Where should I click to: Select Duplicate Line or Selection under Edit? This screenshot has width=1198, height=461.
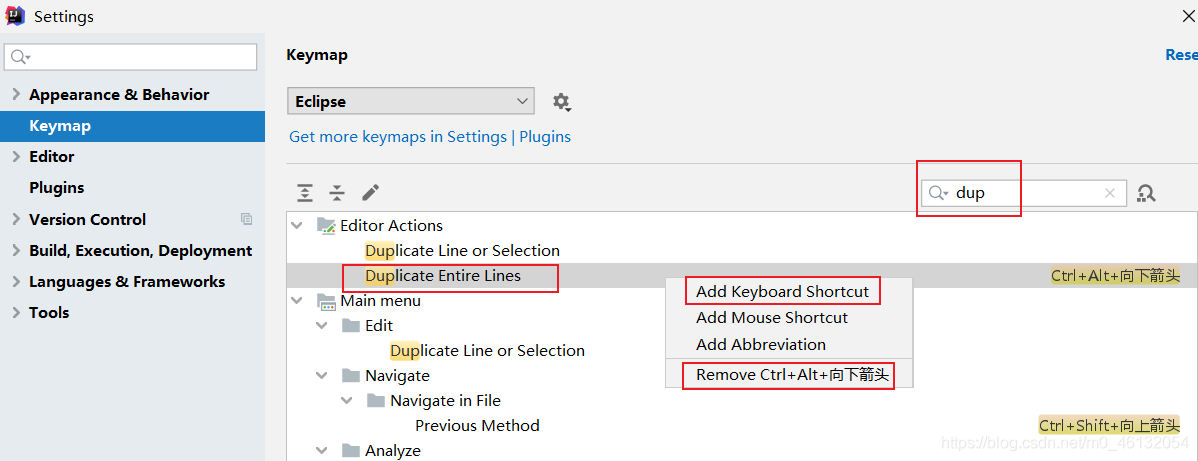pos(487,351)
